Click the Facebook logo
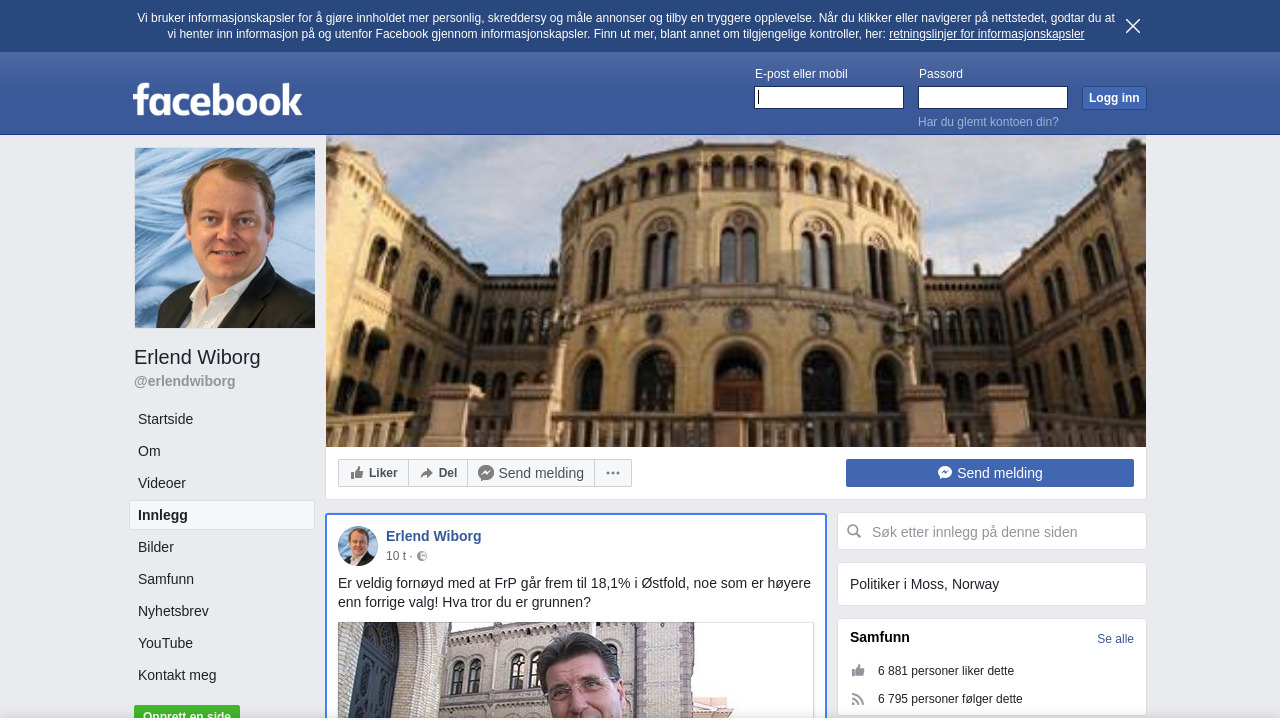This screenshot has width=1280, height=720. [218, 99]
